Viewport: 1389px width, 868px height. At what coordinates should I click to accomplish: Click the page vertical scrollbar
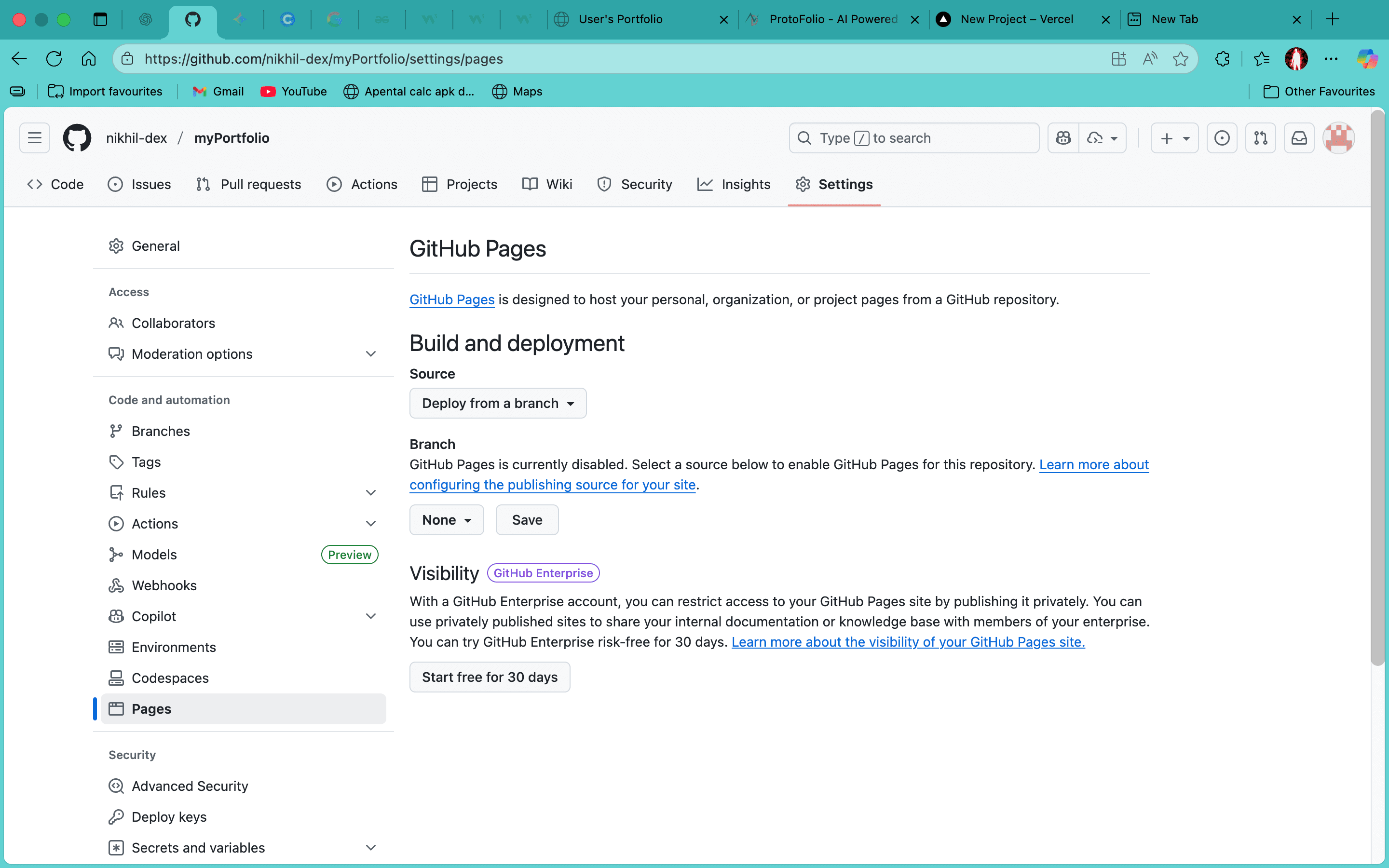pos(1377,388)
